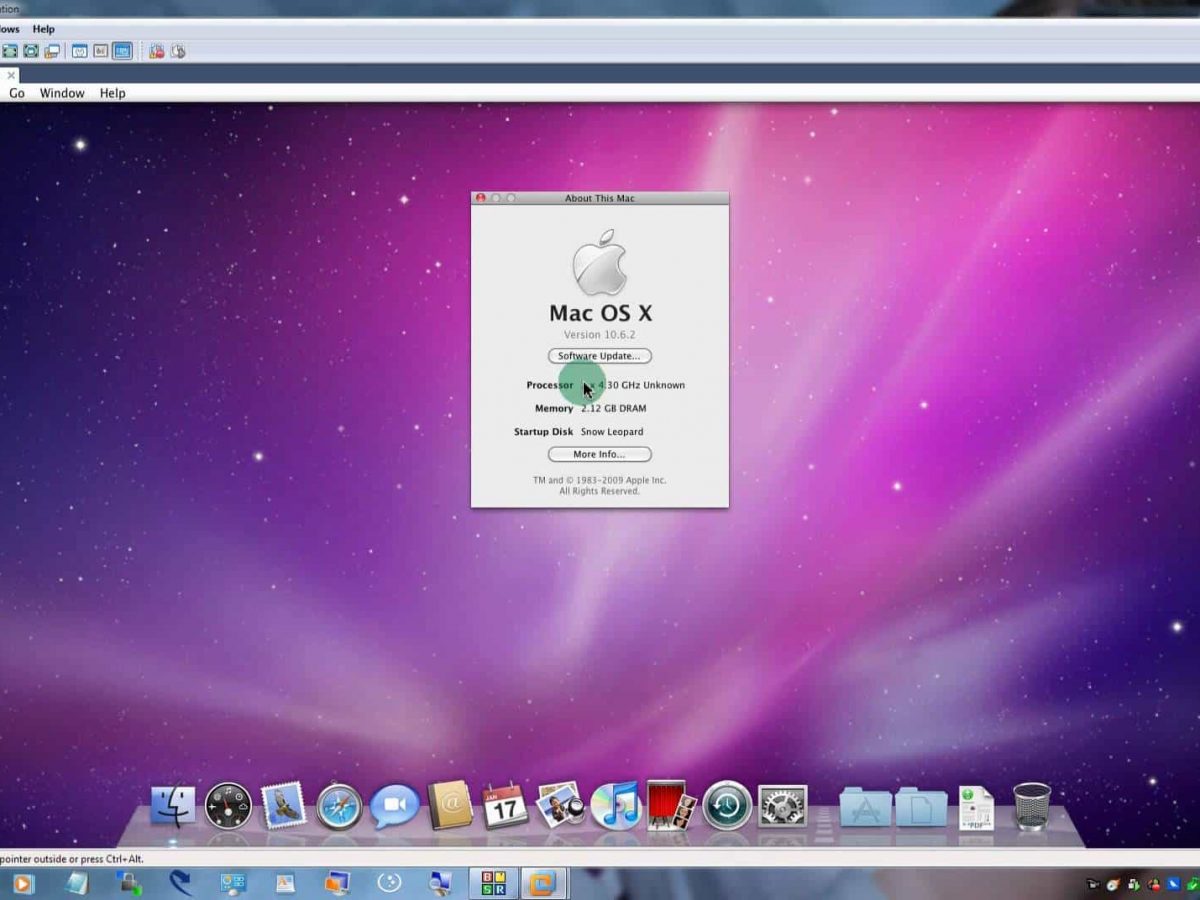Click the quick switch windows toolbar icon

[52, 51]
